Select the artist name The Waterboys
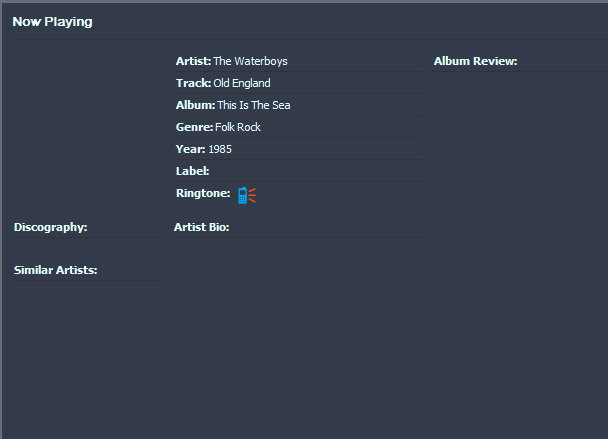 [x=250, y=61]
